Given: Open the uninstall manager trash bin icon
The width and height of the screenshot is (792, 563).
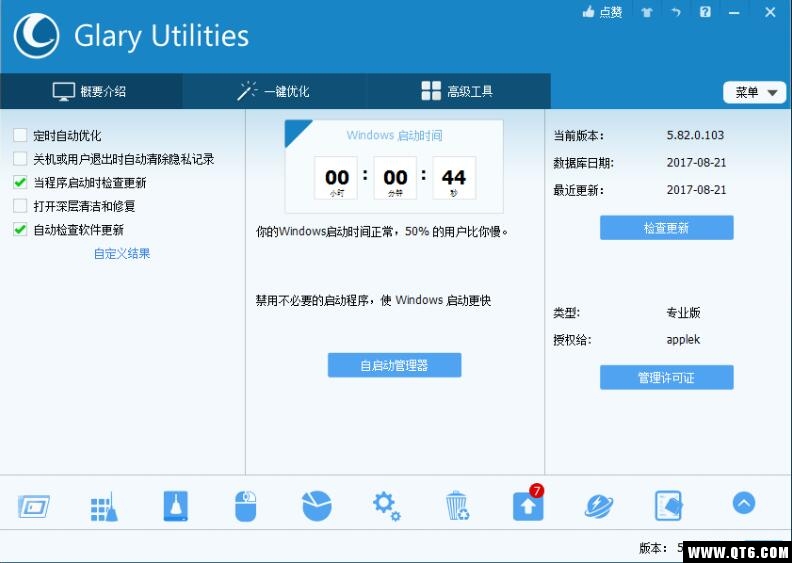Looking at the screenshot, I should 457,505.
